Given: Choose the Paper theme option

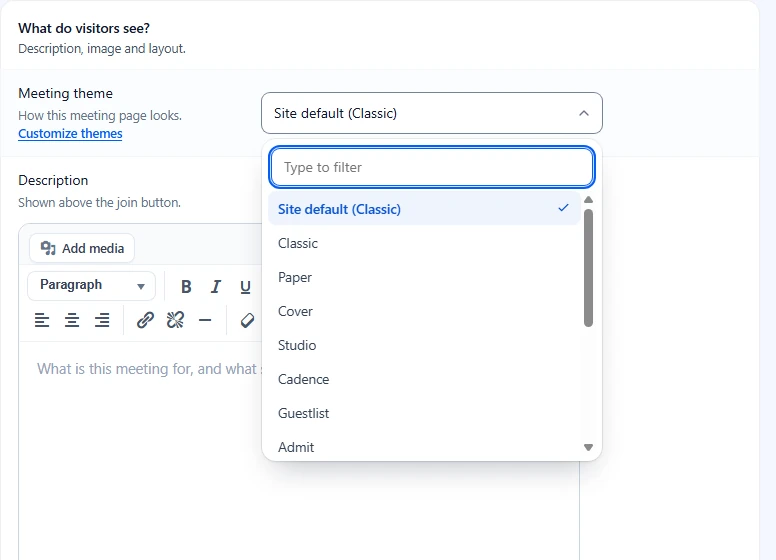Looking at the screenshot, I should coord(424,278).
